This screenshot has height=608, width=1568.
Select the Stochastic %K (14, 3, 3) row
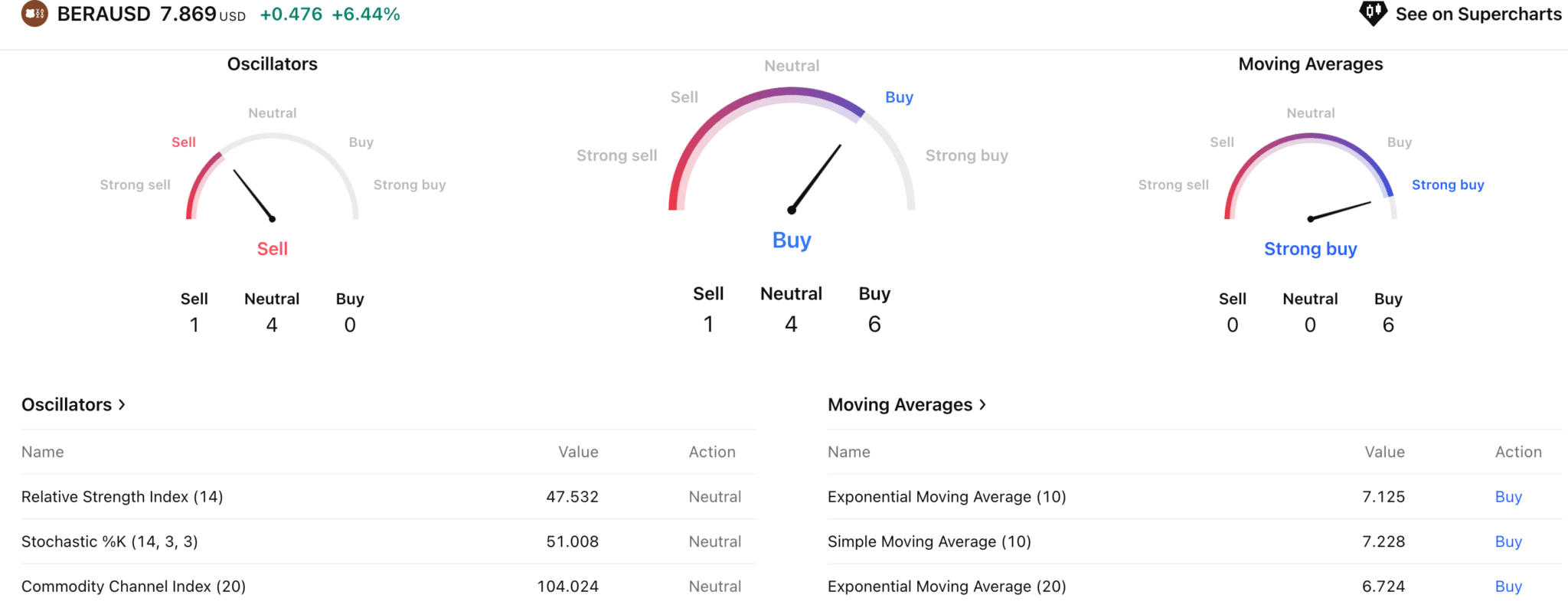point(388,541)
